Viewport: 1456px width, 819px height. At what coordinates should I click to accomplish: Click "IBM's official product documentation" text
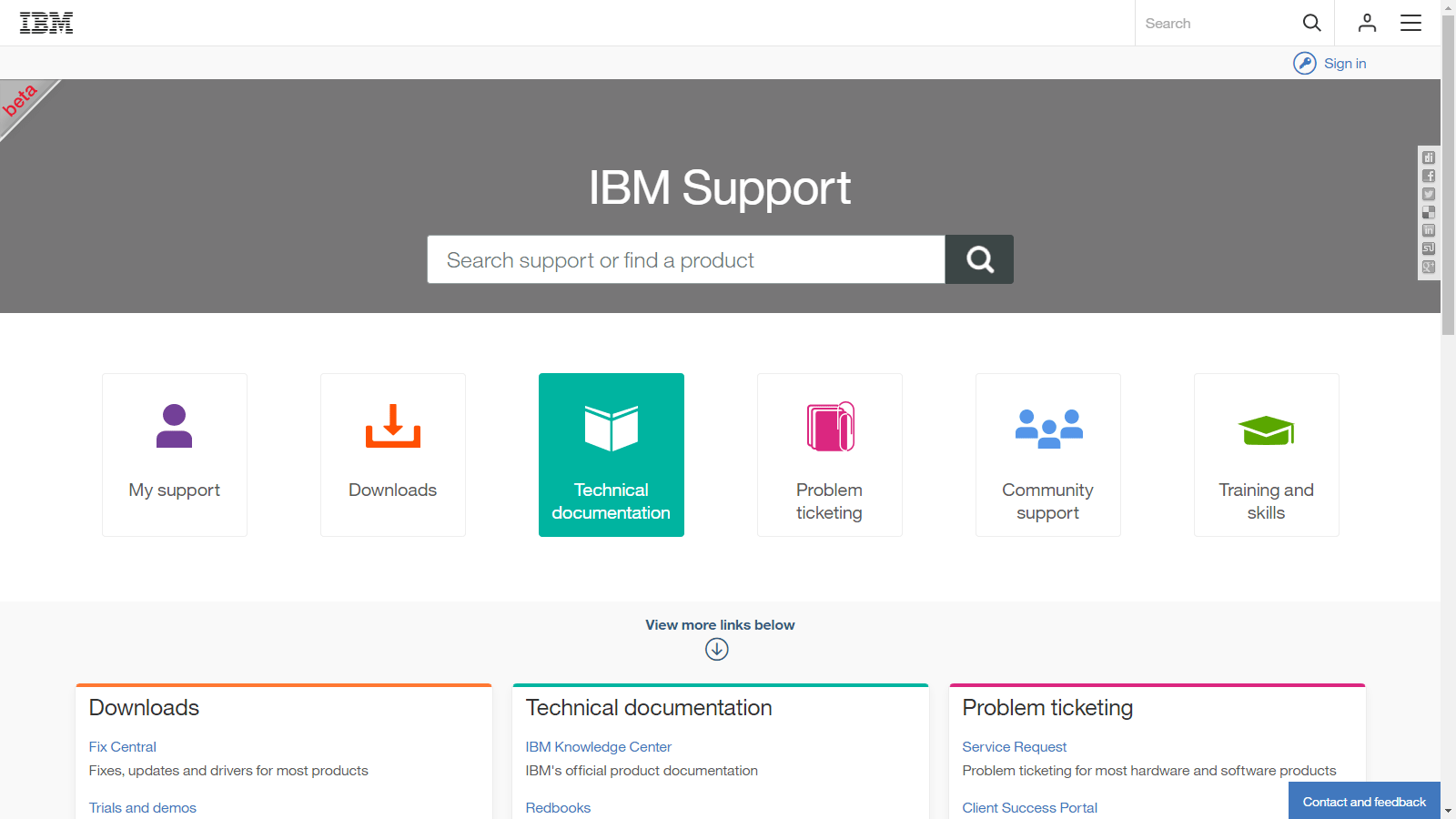click(x=642, y=771)
